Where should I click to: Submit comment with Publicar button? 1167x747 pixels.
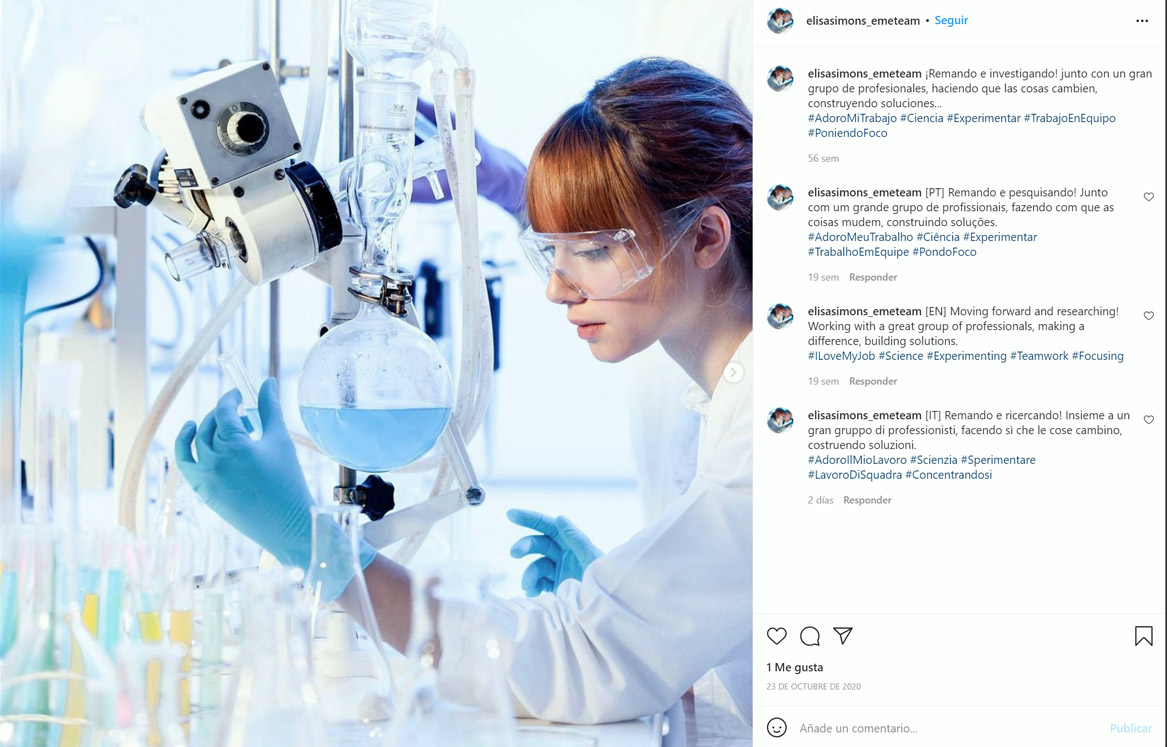(x=1131, y=728)
